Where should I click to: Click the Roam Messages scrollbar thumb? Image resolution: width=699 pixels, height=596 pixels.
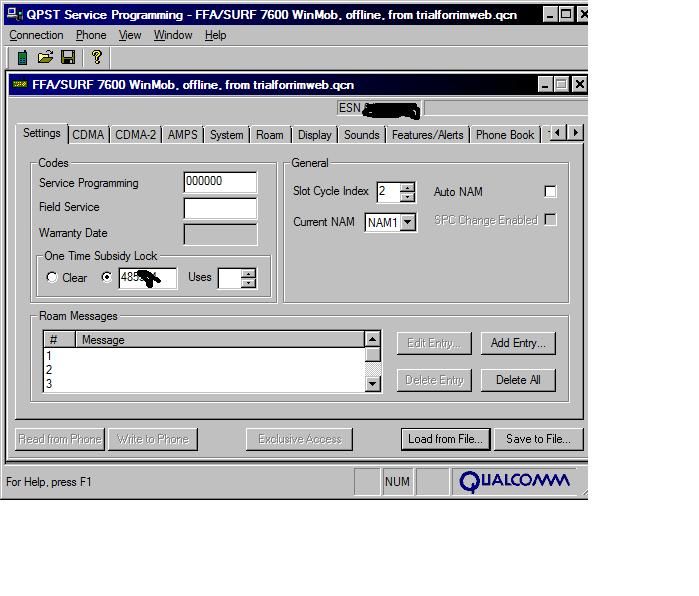click(x=372, y=354)
